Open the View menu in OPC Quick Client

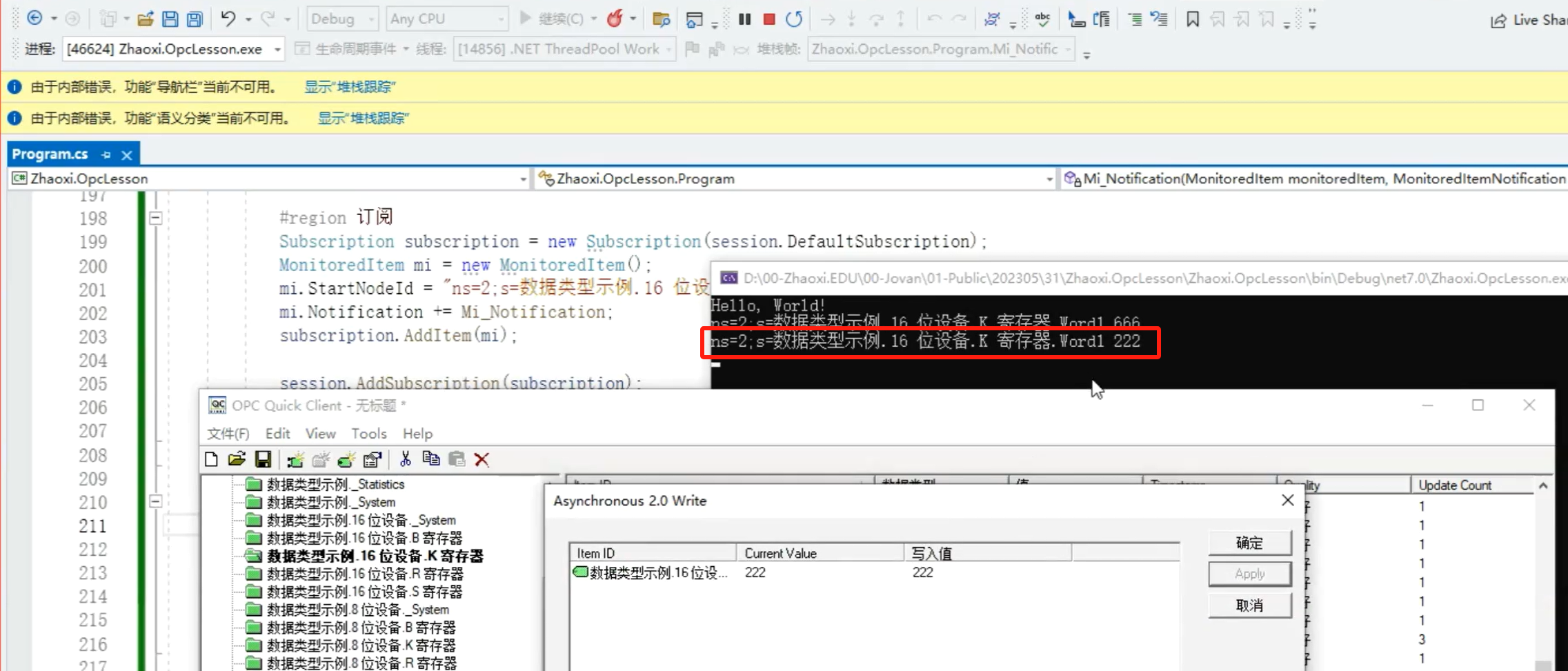pyautogui.click(x=320, y=434)
